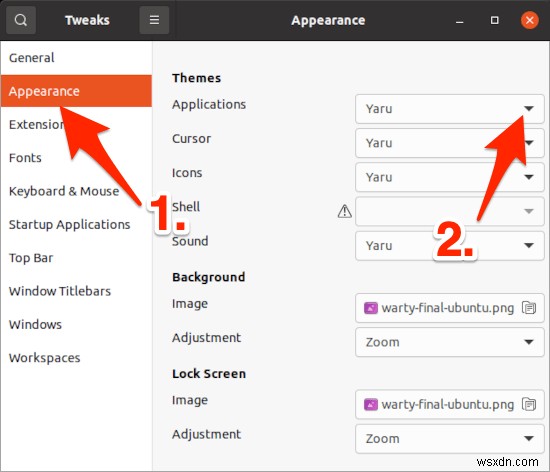
Task: Open the Applications theme dropdown
Action: tap(450, 109)
